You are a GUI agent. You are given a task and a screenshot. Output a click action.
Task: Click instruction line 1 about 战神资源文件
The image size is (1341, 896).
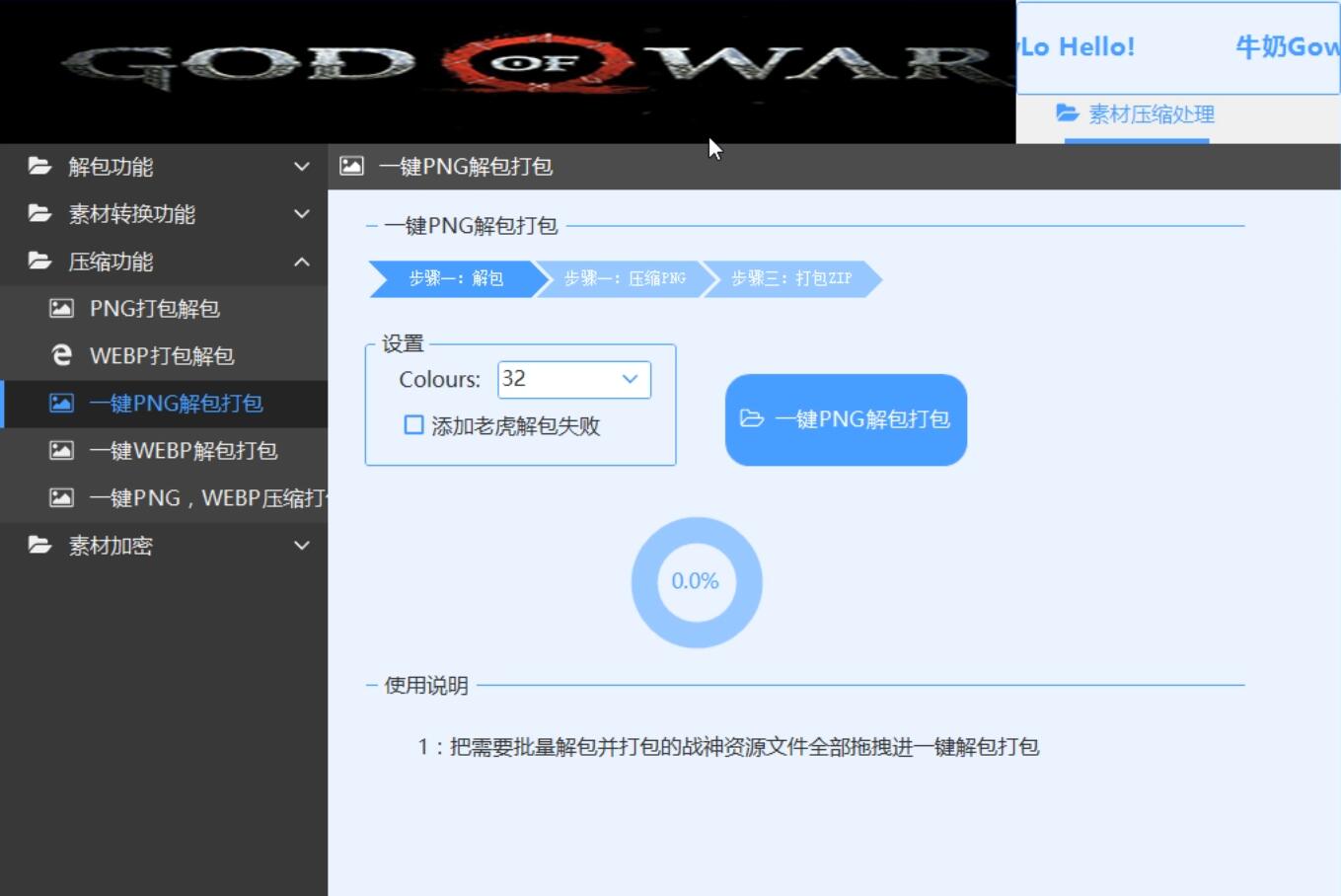click(x=728, y=747)
